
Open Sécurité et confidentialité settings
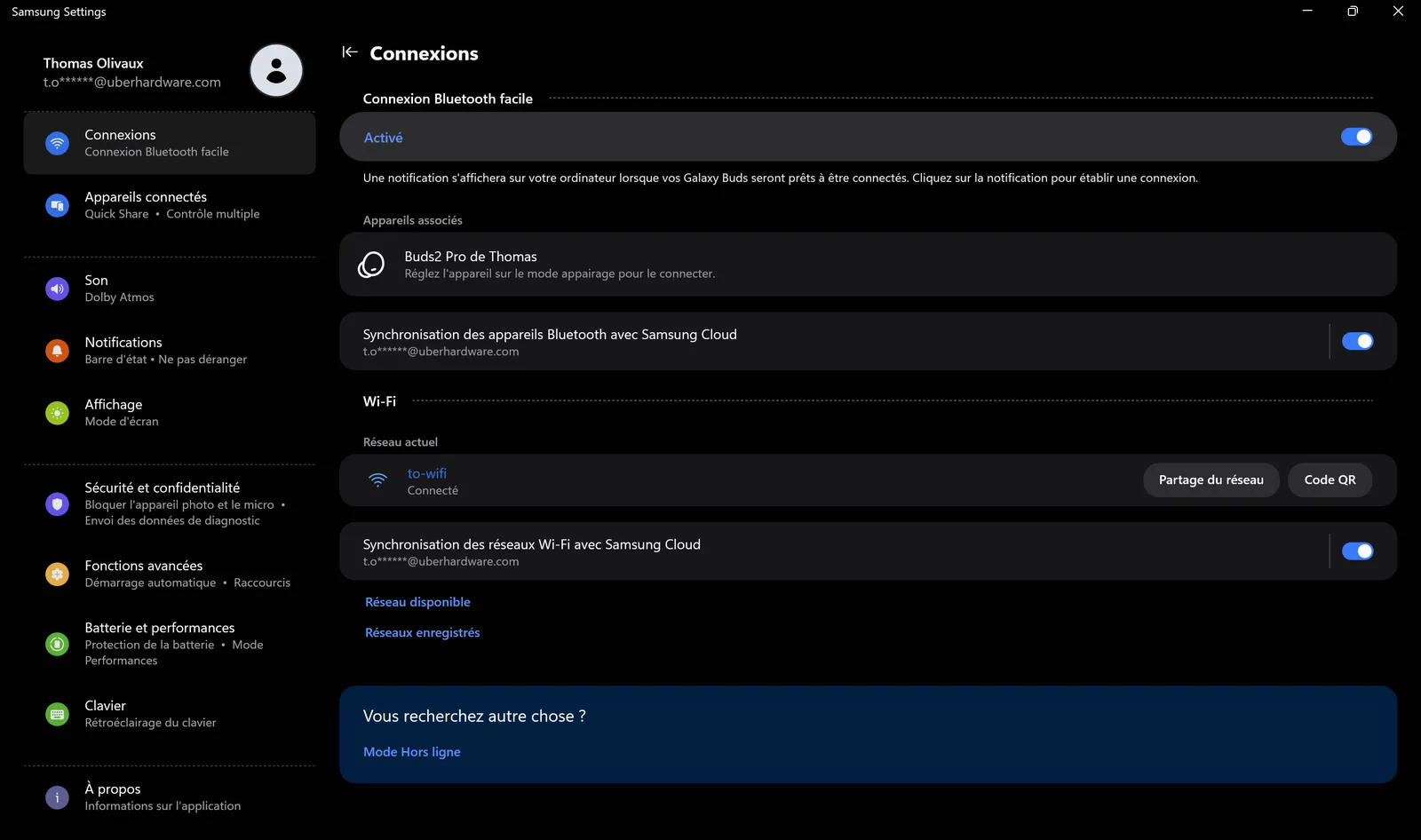(x=170, y=503)
